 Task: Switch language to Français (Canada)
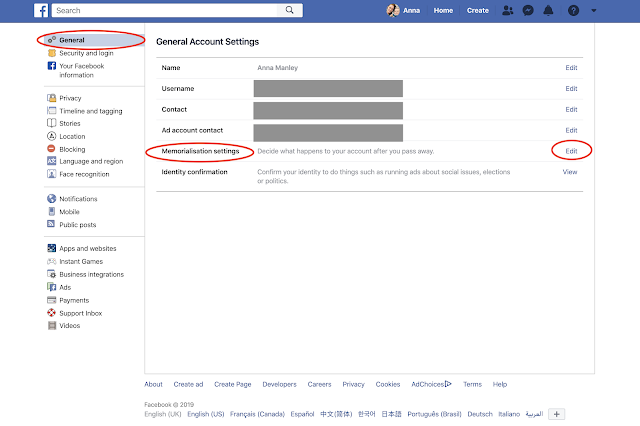coord(257,414)
